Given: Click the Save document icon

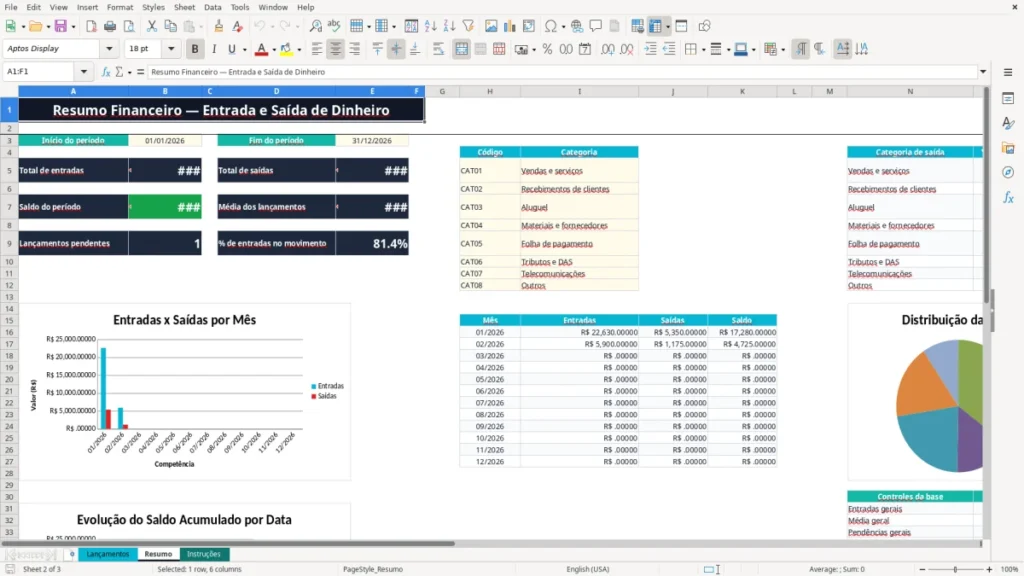Looking at the screenshot, I should pyautogui.click(x=60, y=26).
